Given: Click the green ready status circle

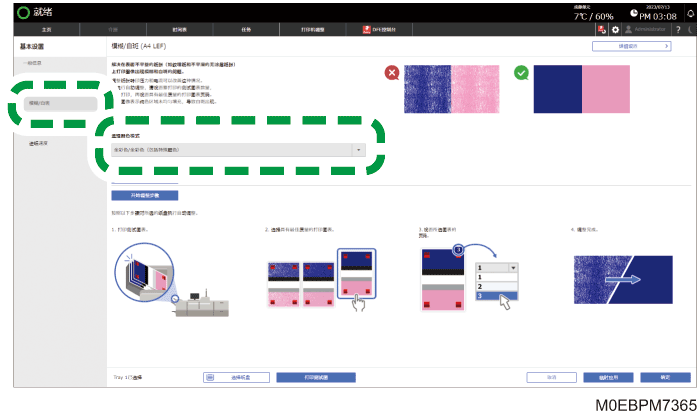Looking at the screenshot, I should [x=23, y=12].
